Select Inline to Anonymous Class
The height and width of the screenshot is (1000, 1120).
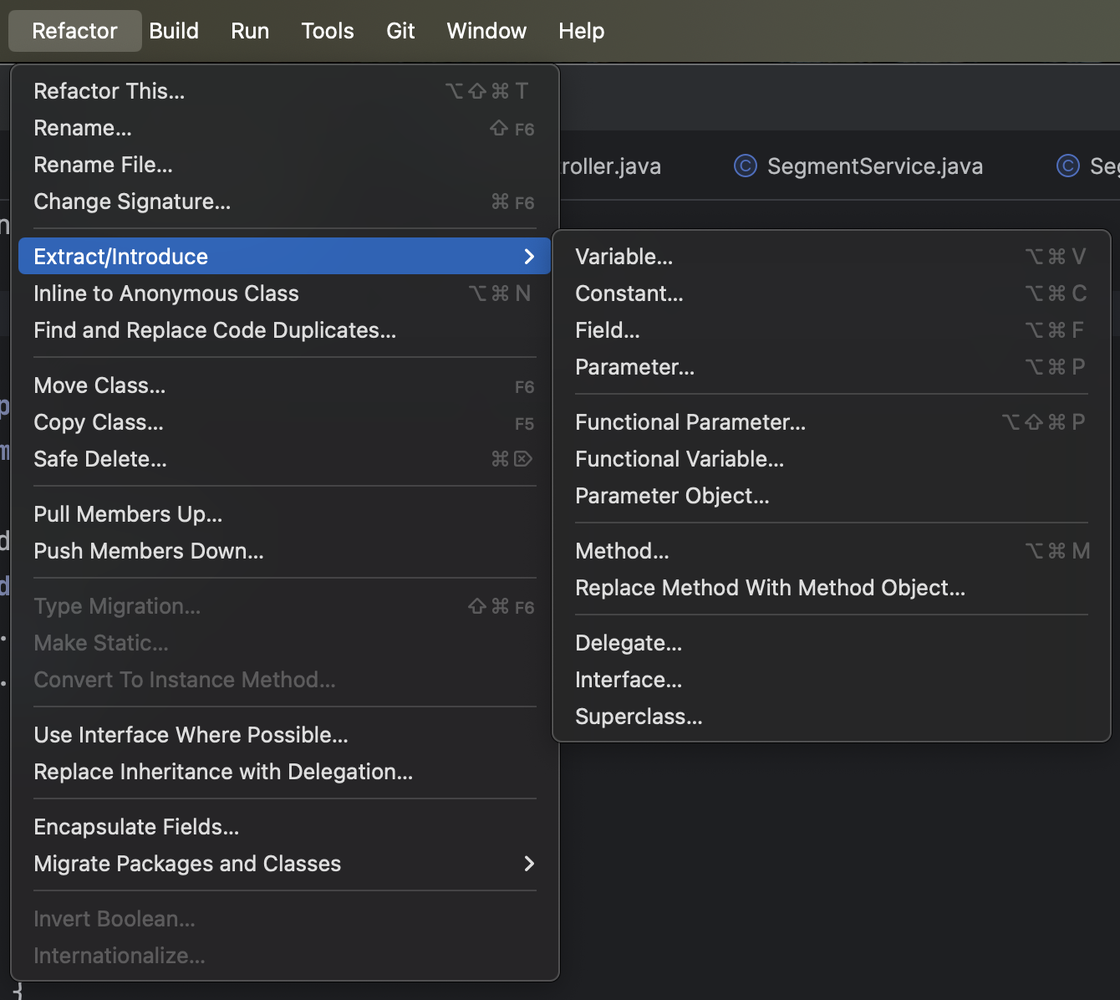coord(284,293)
